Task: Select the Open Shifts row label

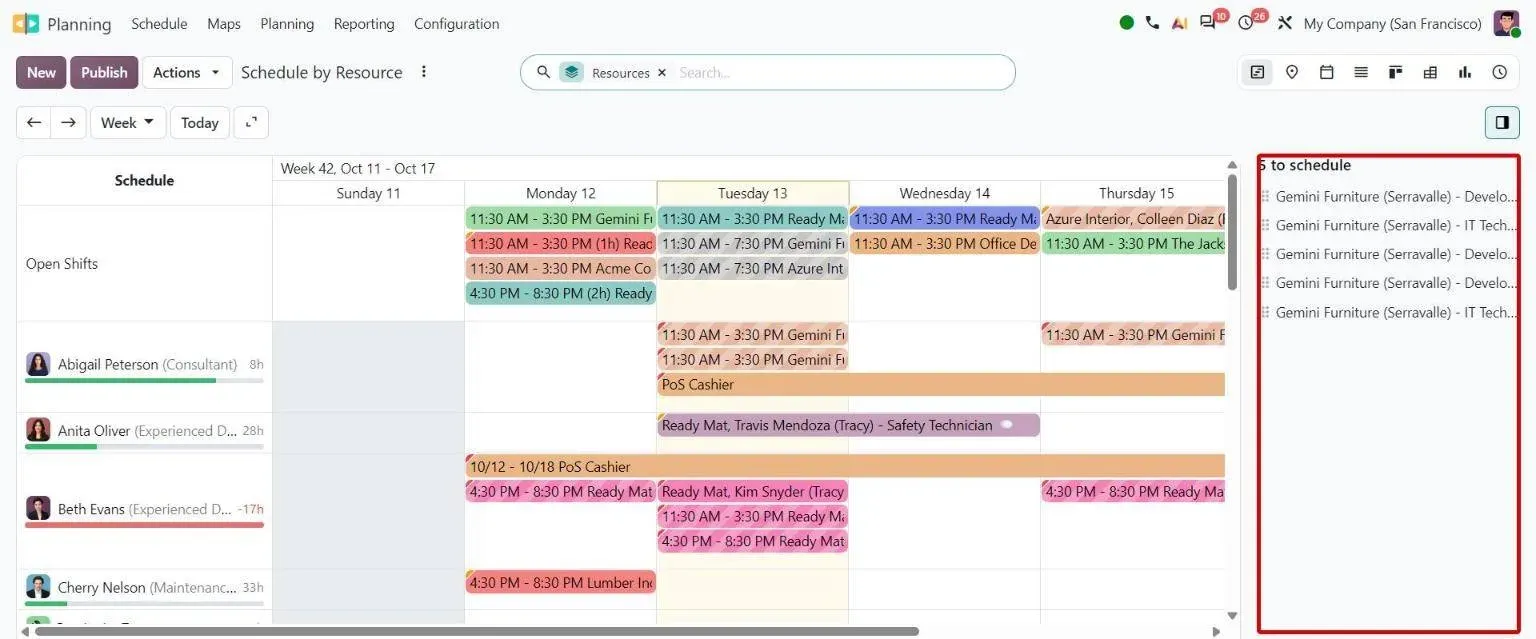Action: [62, 264]
